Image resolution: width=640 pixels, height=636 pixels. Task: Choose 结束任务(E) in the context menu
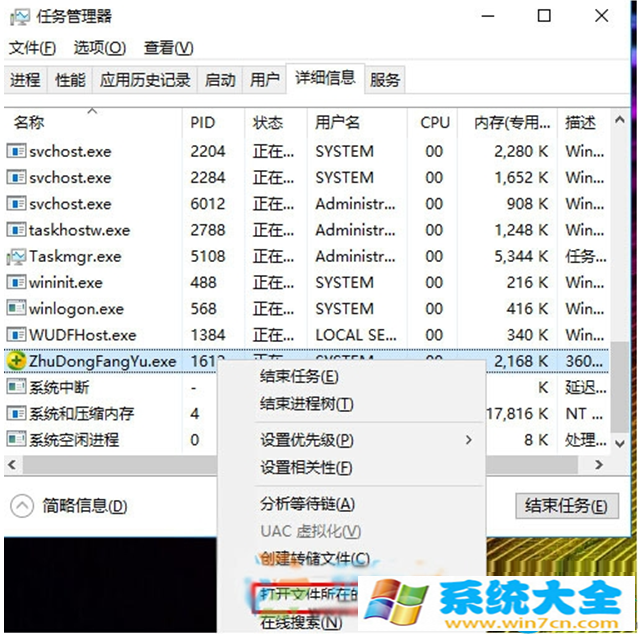(x=299, y=376)
